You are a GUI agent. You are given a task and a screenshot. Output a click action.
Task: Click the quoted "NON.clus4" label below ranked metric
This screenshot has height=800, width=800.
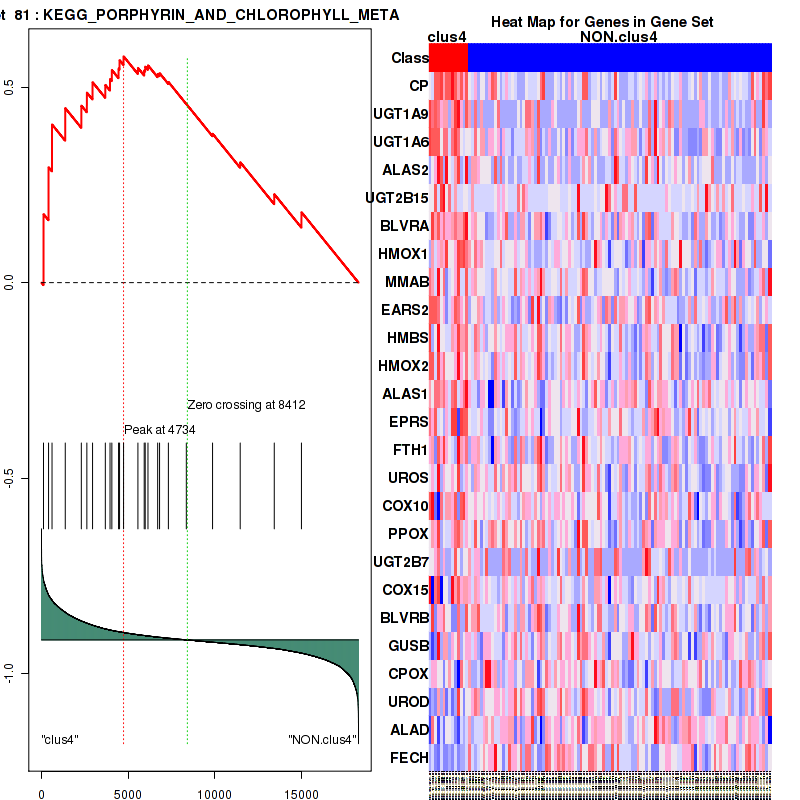(x=322, y=740)
